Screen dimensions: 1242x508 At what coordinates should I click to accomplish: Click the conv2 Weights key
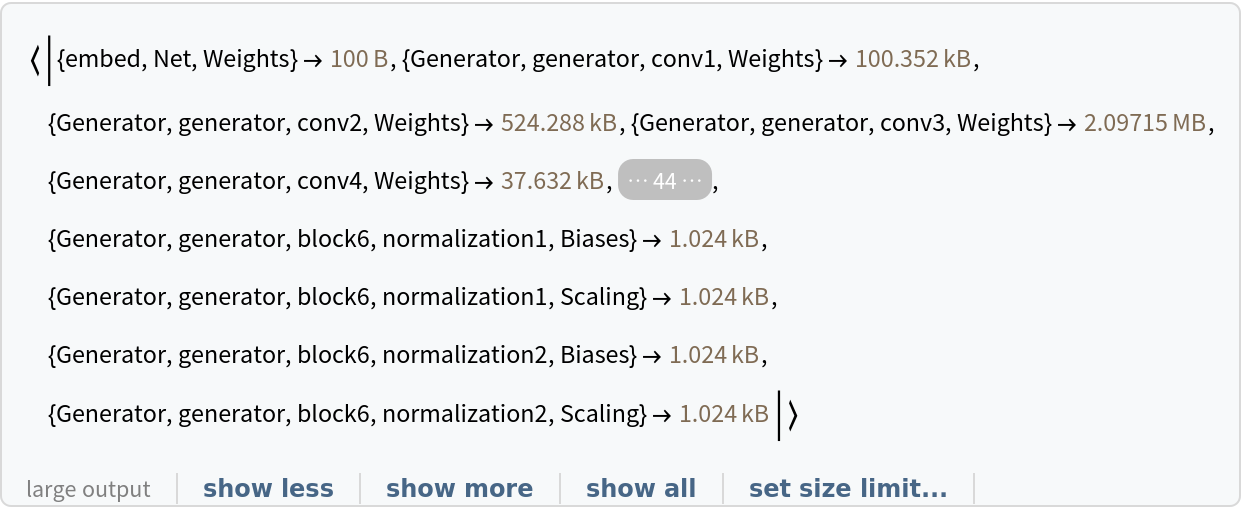click(257, 123)
